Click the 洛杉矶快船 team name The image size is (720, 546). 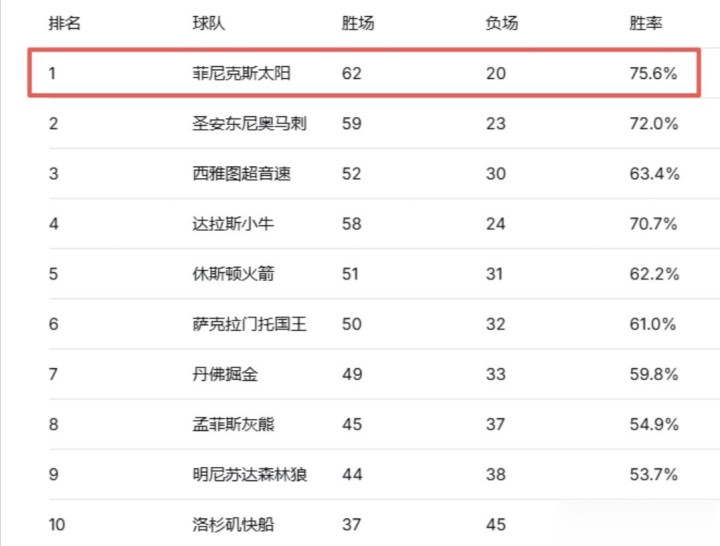[234, 524]
